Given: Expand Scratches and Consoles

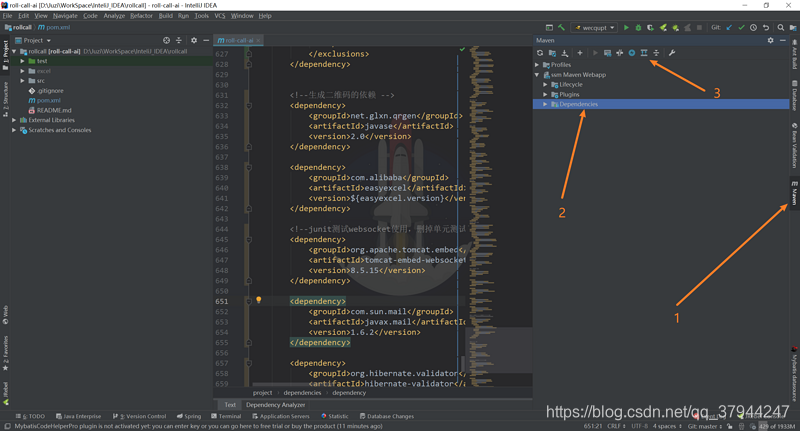Looking at the screenshot, I should pyautogui.click(x=14, y=130).
